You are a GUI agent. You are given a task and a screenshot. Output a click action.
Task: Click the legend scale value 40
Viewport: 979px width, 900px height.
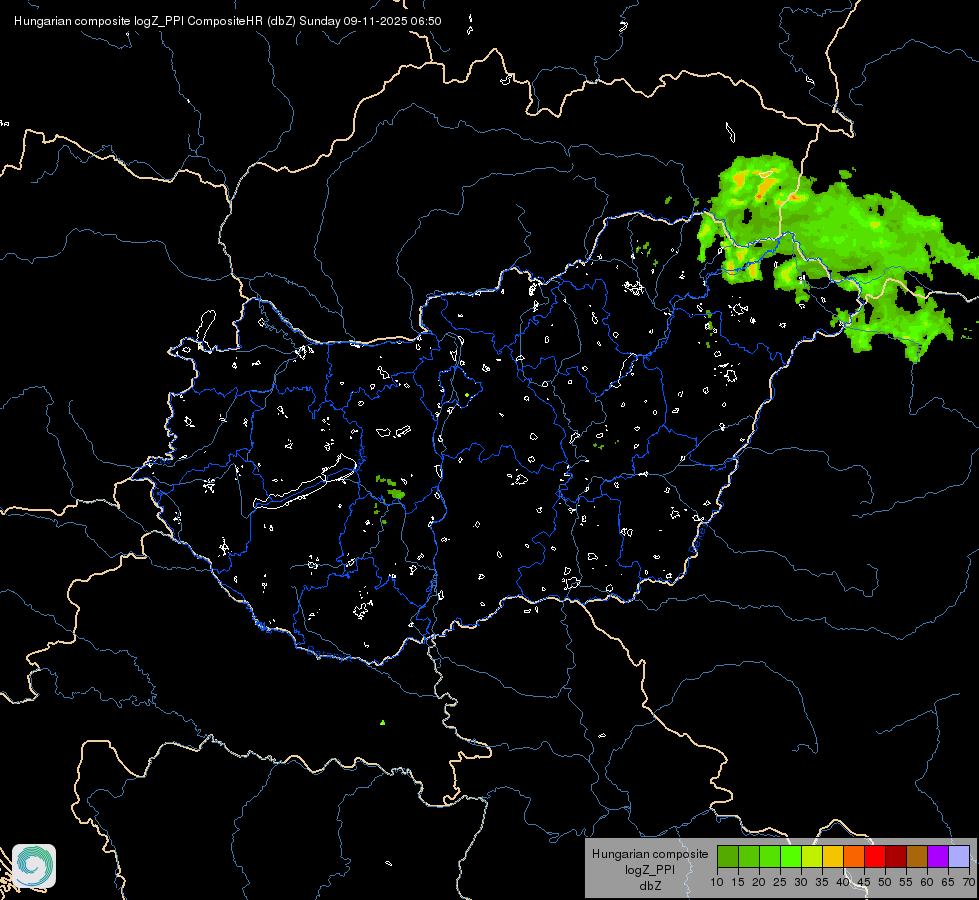pyautogui.click(x=843, y=882)
